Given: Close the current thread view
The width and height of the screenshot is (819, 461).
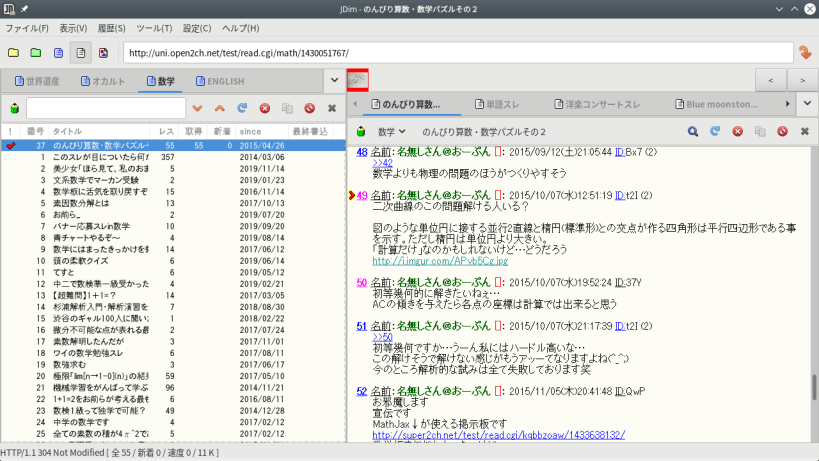Looking at the screenshot, I should coord(805,132).
